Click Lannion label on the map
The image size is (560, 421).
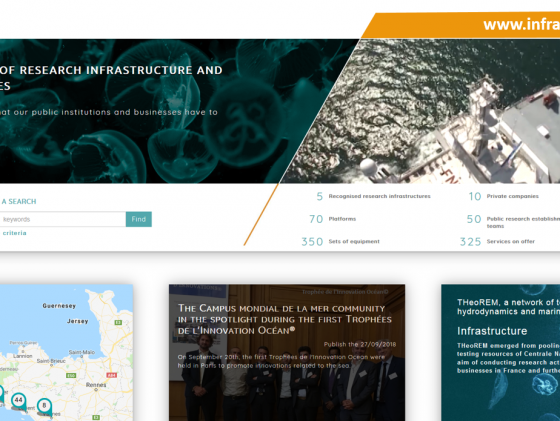coord(22,356)
